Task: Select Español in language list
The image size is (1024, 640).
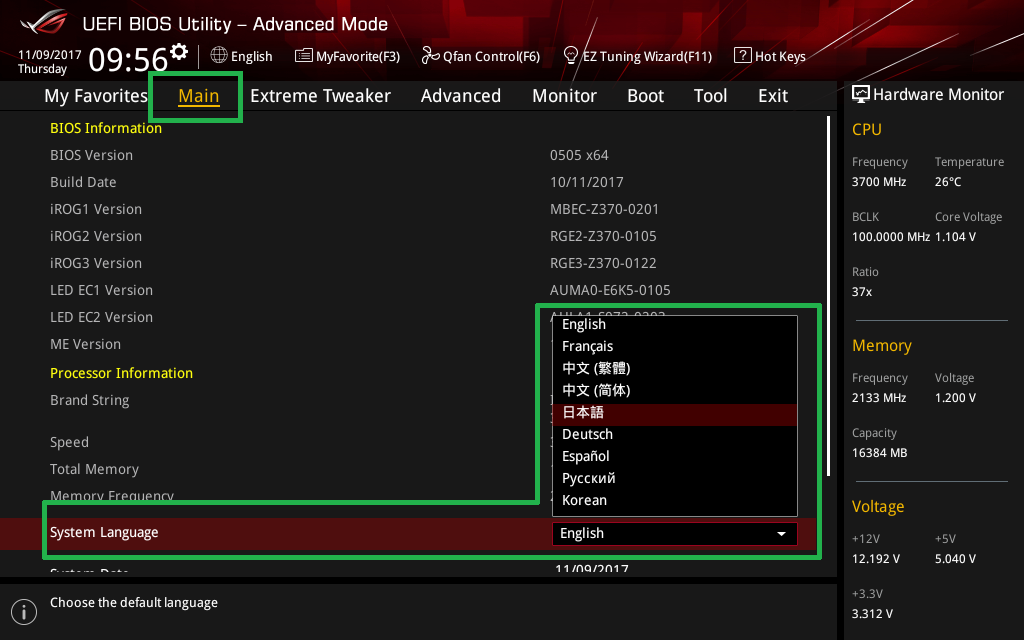Action: 675,456
